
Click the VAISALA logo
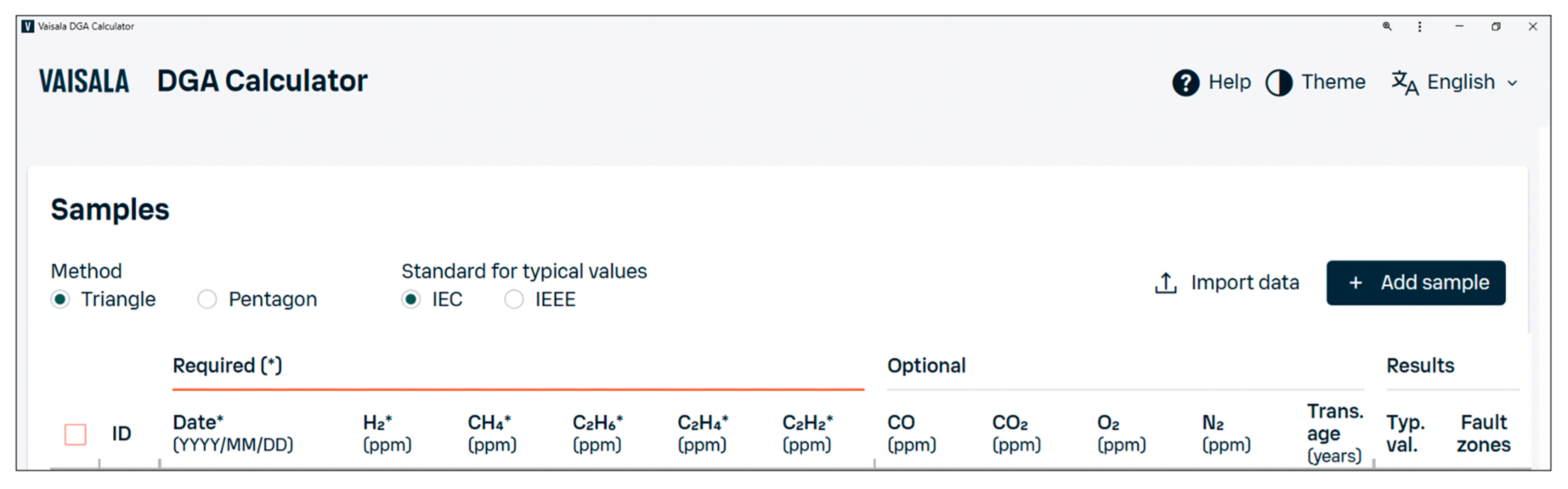click(84, 81)
